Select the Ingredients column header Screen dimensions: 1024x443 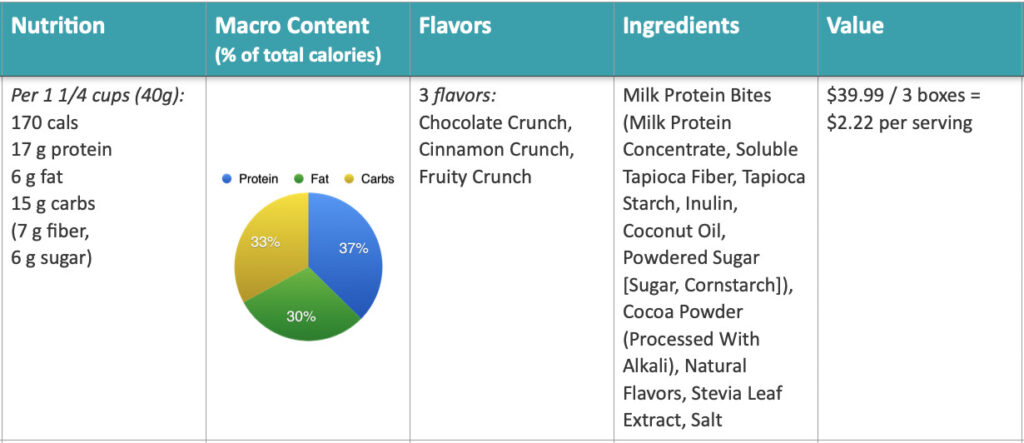point(681,26)
